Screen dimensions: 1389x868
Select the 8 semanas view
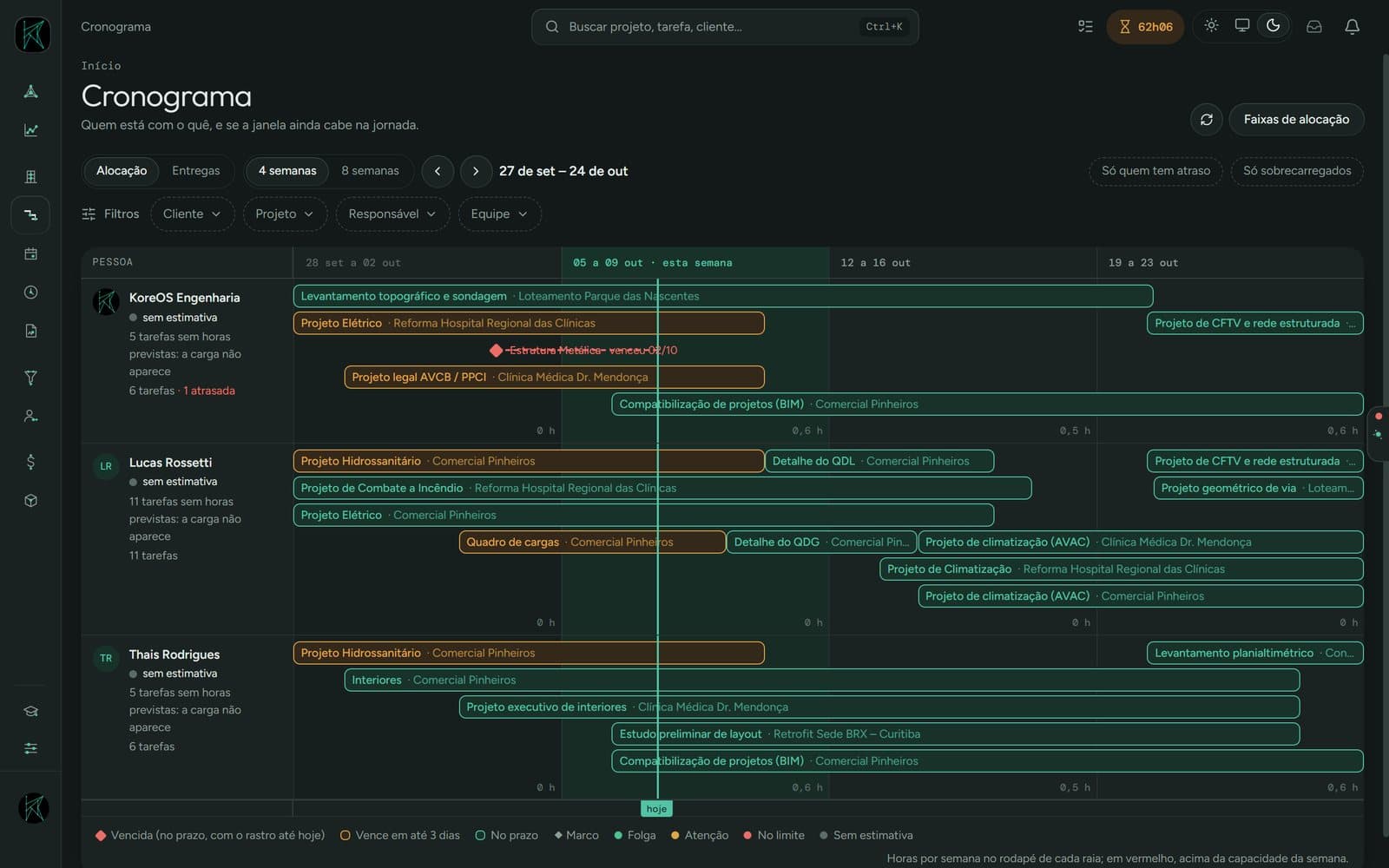[x=370, y=171]
